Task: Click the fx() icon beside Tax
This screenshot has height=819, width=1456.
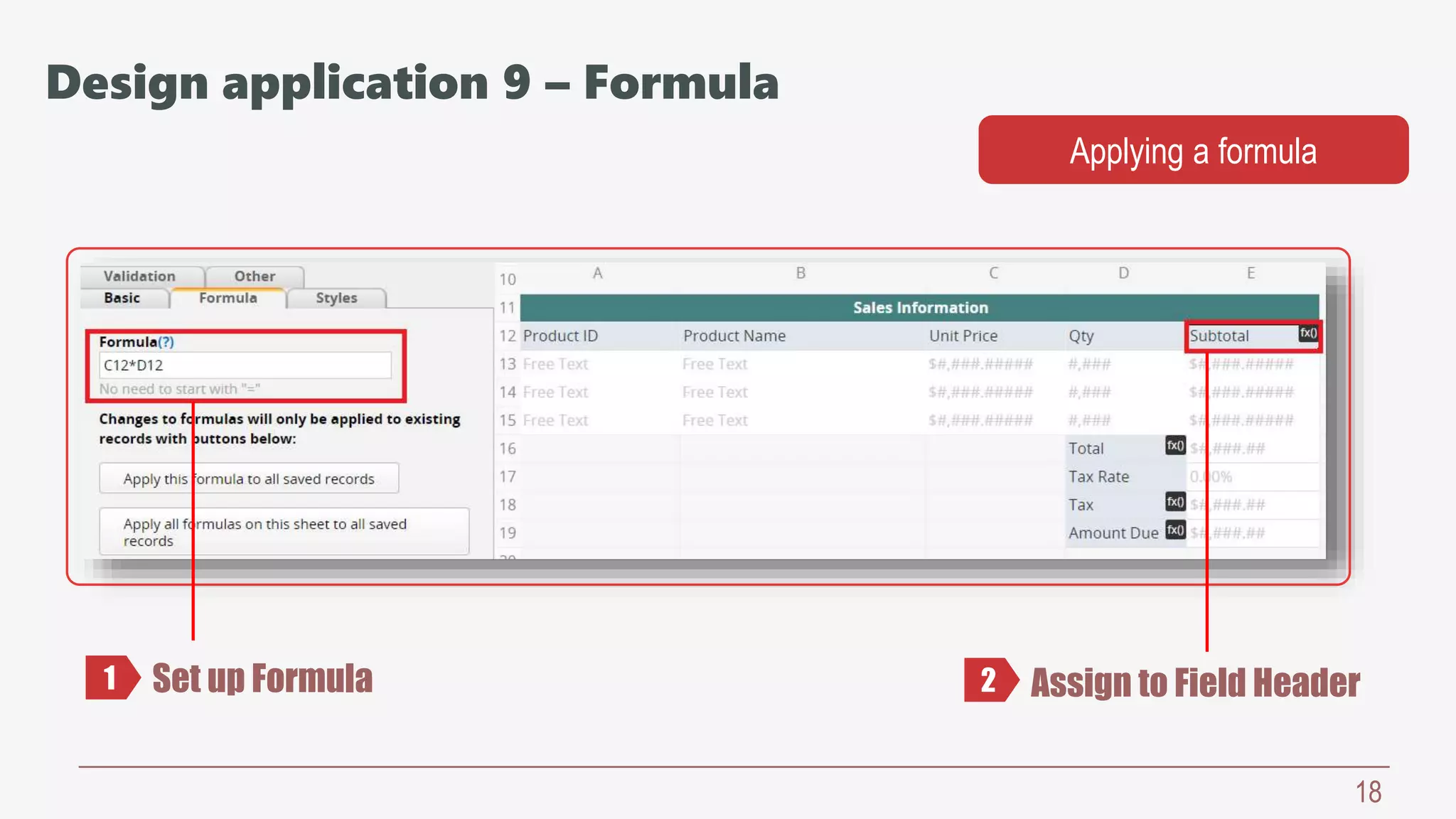Action: click(1175, 502)
